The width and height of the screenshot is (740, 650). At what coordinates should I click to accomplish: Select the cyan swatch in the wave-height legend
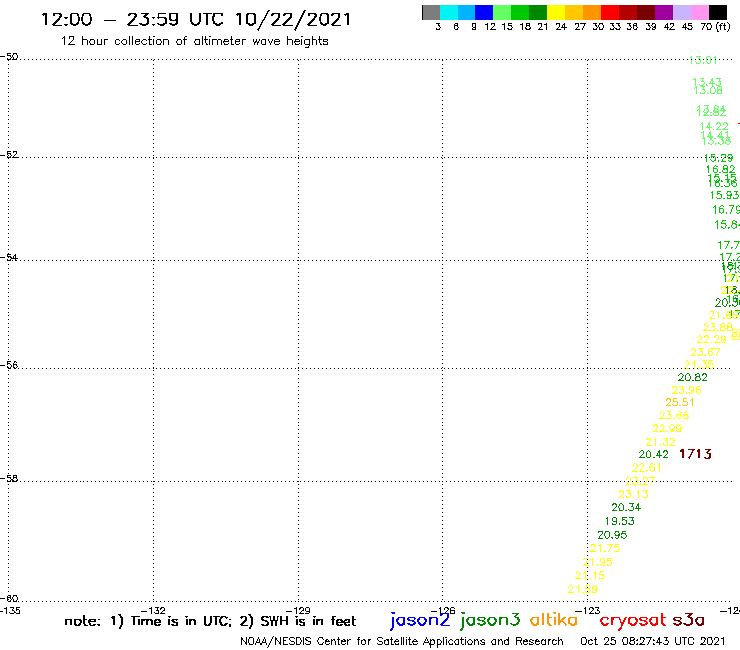449,12
